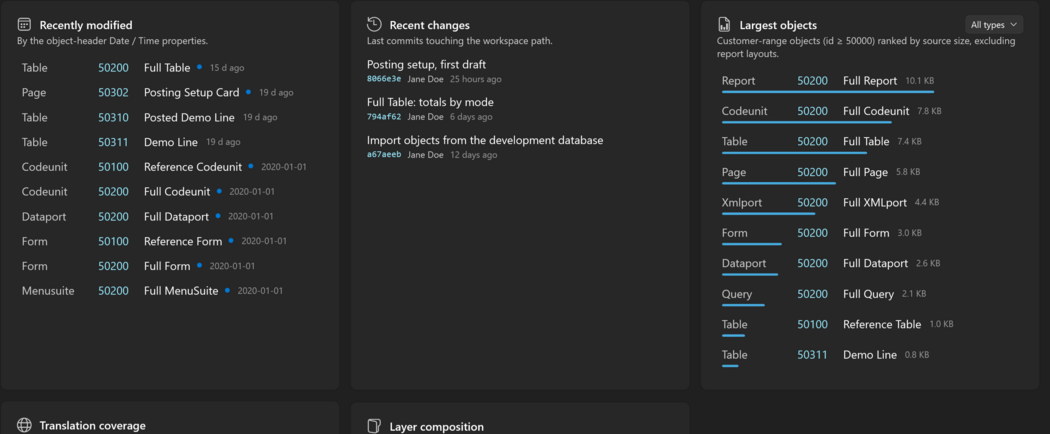Click commit hash a67aeeb

tap(384, 155)
